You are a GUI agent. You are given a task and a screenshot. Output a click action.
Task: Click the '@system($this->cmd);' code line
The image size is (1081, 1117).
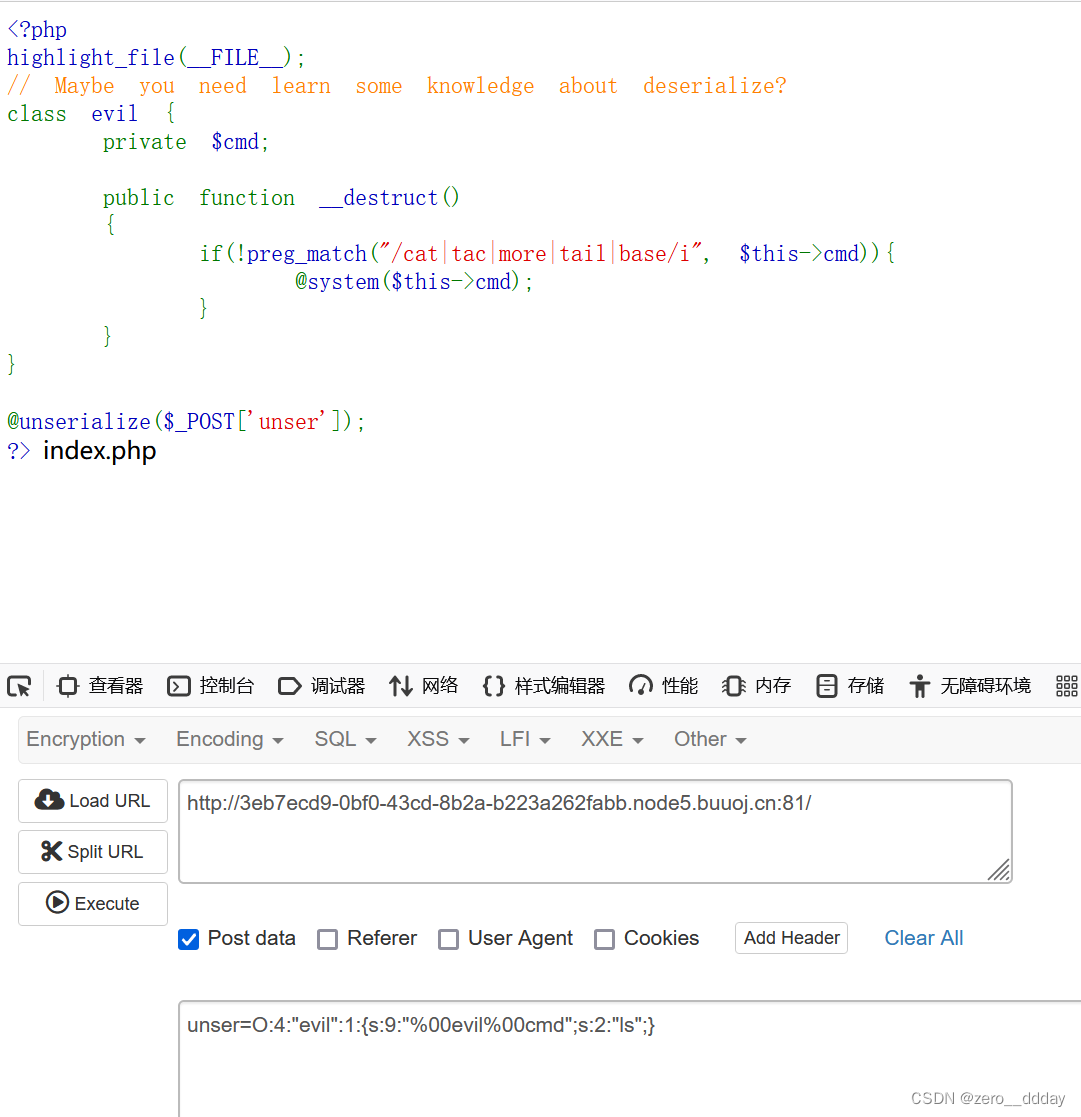point(414,282)
